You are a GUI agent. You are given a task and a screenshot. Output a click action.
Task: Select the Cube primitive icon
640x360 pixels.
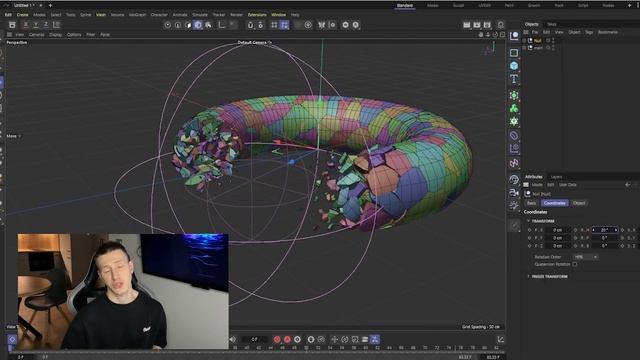(x=514, y=66)
